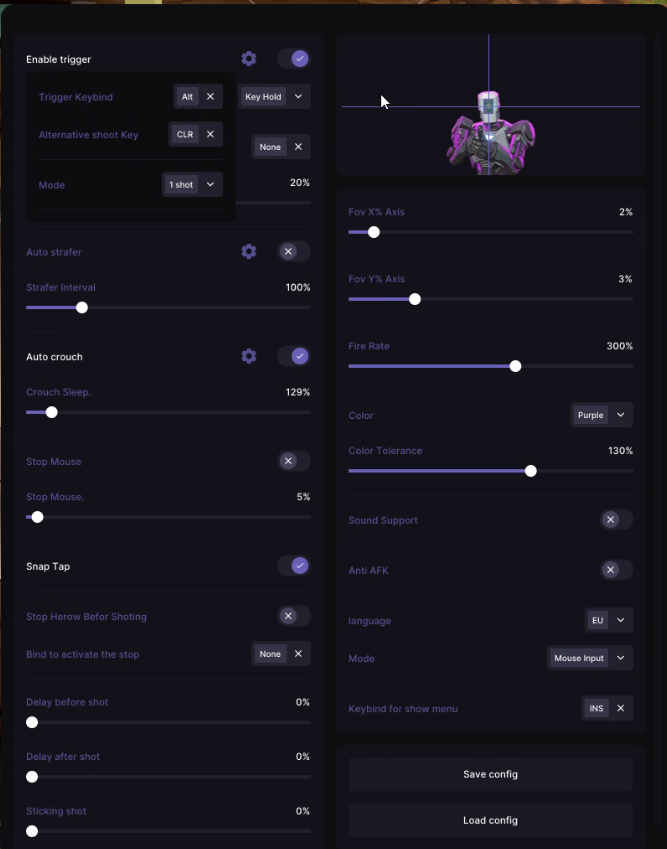Screen dimensions: 667x849
Task: Click the Load config button
Action: point(491,820)
